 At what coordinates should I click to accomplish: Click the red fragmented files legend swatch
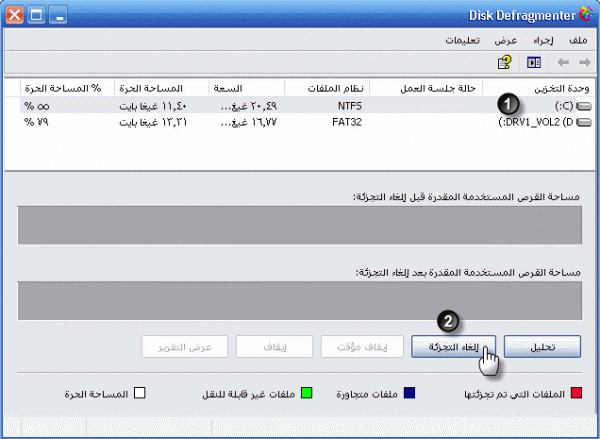pos(576,393)
